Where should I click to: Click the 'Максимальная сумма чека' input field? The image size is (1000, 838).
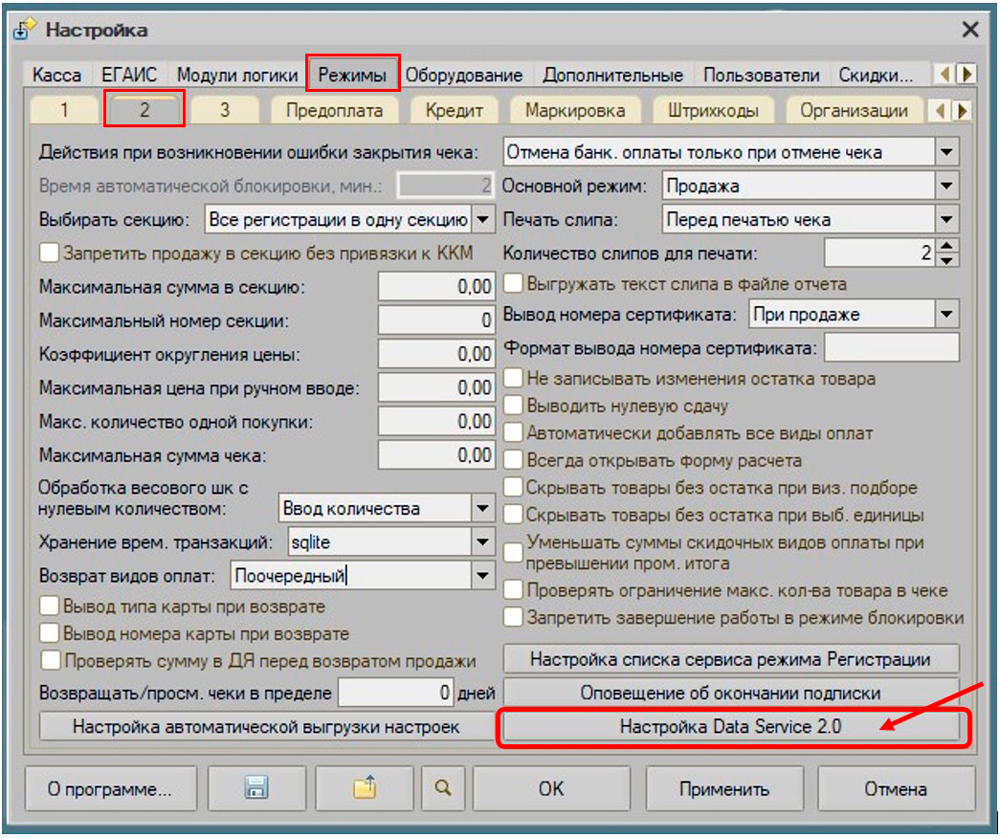(x=436, y=456)
